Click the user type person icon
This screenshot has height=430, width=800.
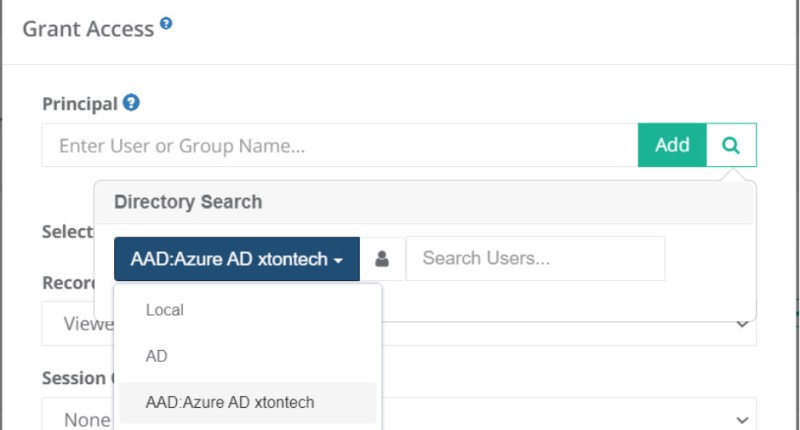click(382, 259)
